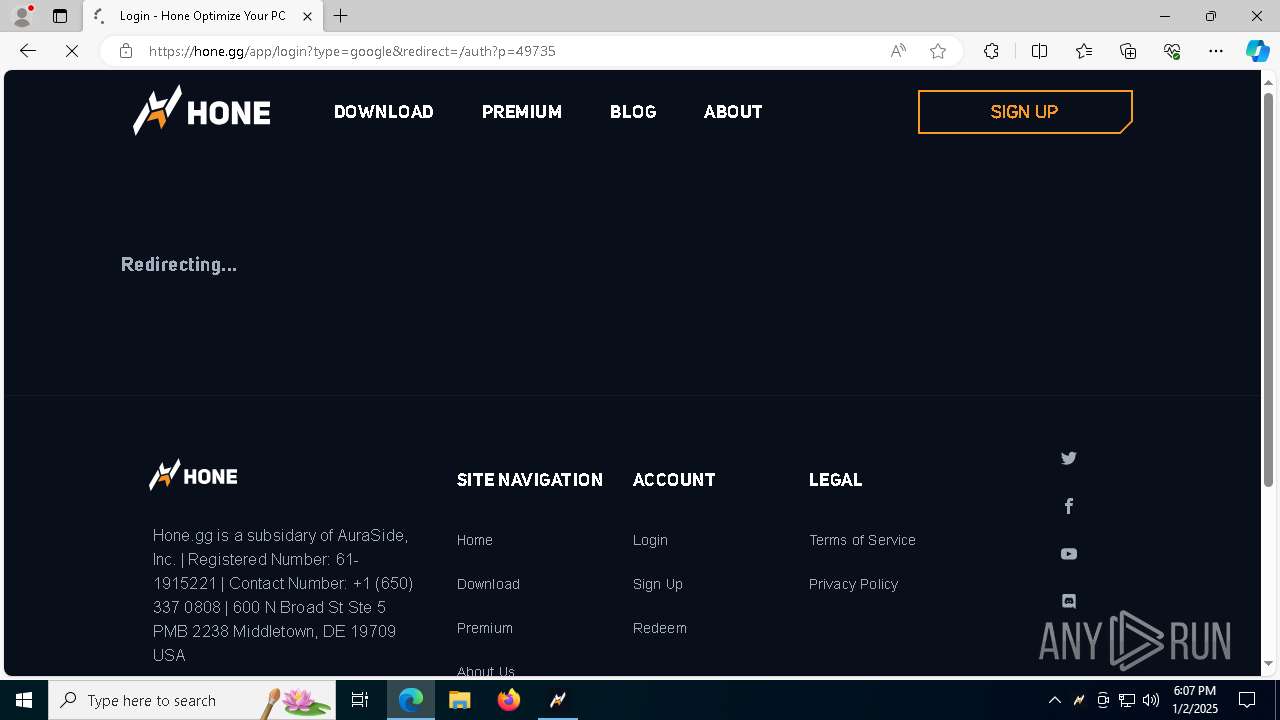Add this page to favorites

[x=938, y=51]
